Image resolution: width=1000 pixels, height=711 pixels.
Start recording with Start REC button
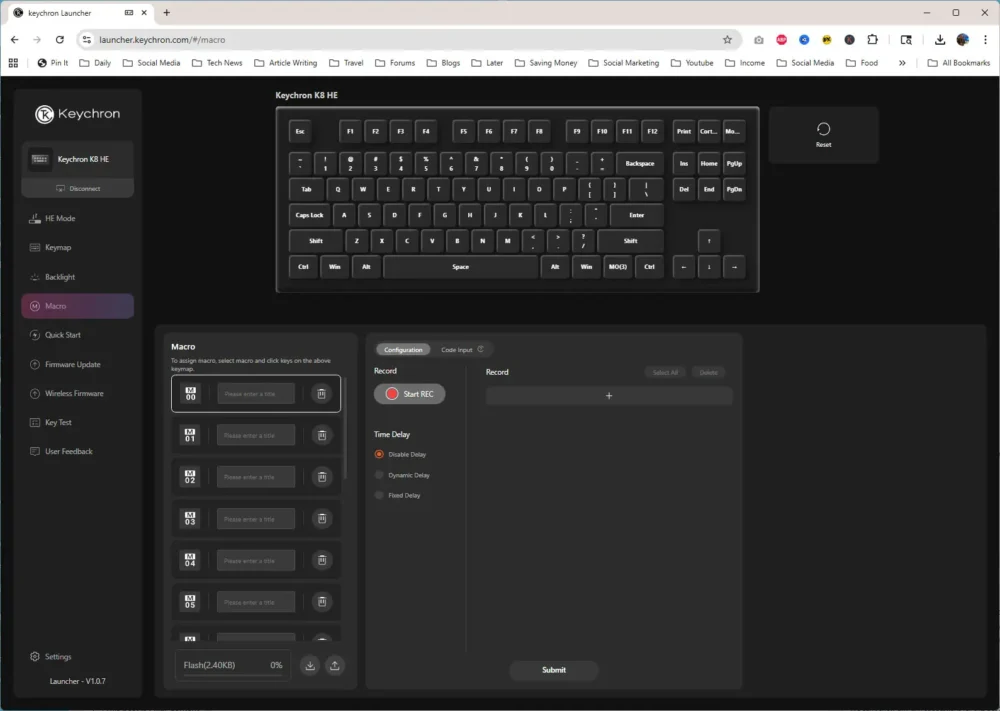coord(409,394)
